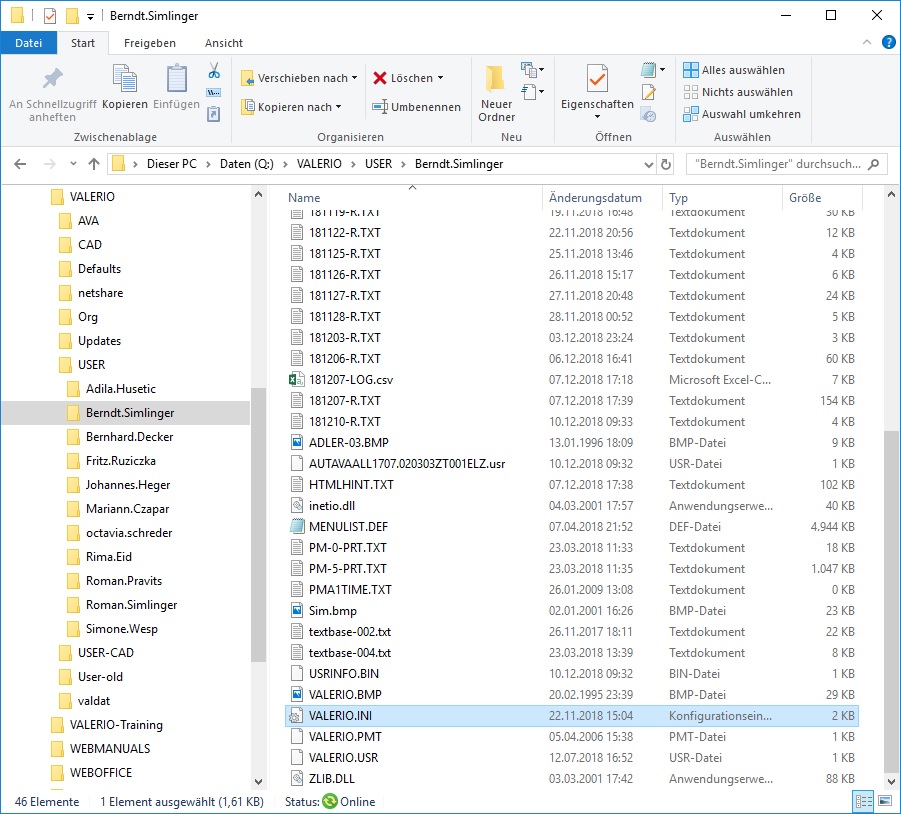
Task: Click the Kopieren ribbon icon
Action: [x=125, y=80]
